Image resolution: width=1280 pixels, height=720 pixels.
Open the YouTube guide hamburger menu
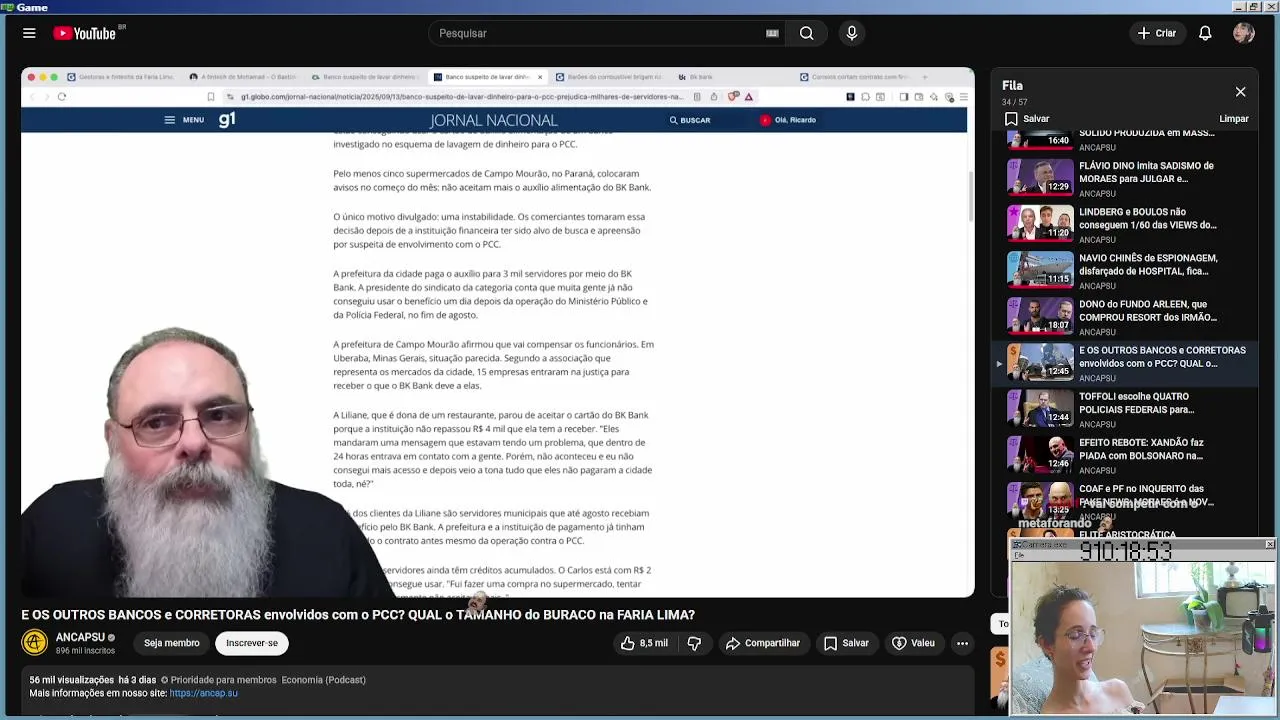(x=29, y=33)
